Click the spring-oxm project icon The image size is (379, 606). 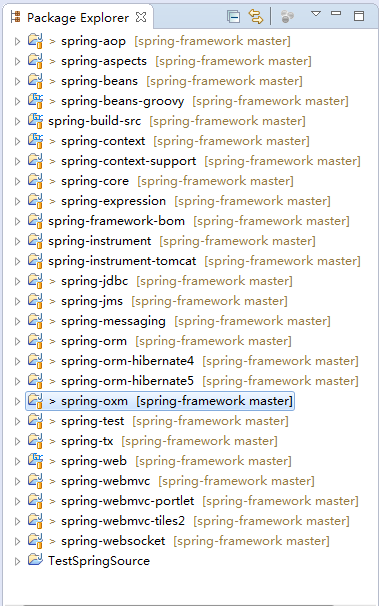point(35,401)
